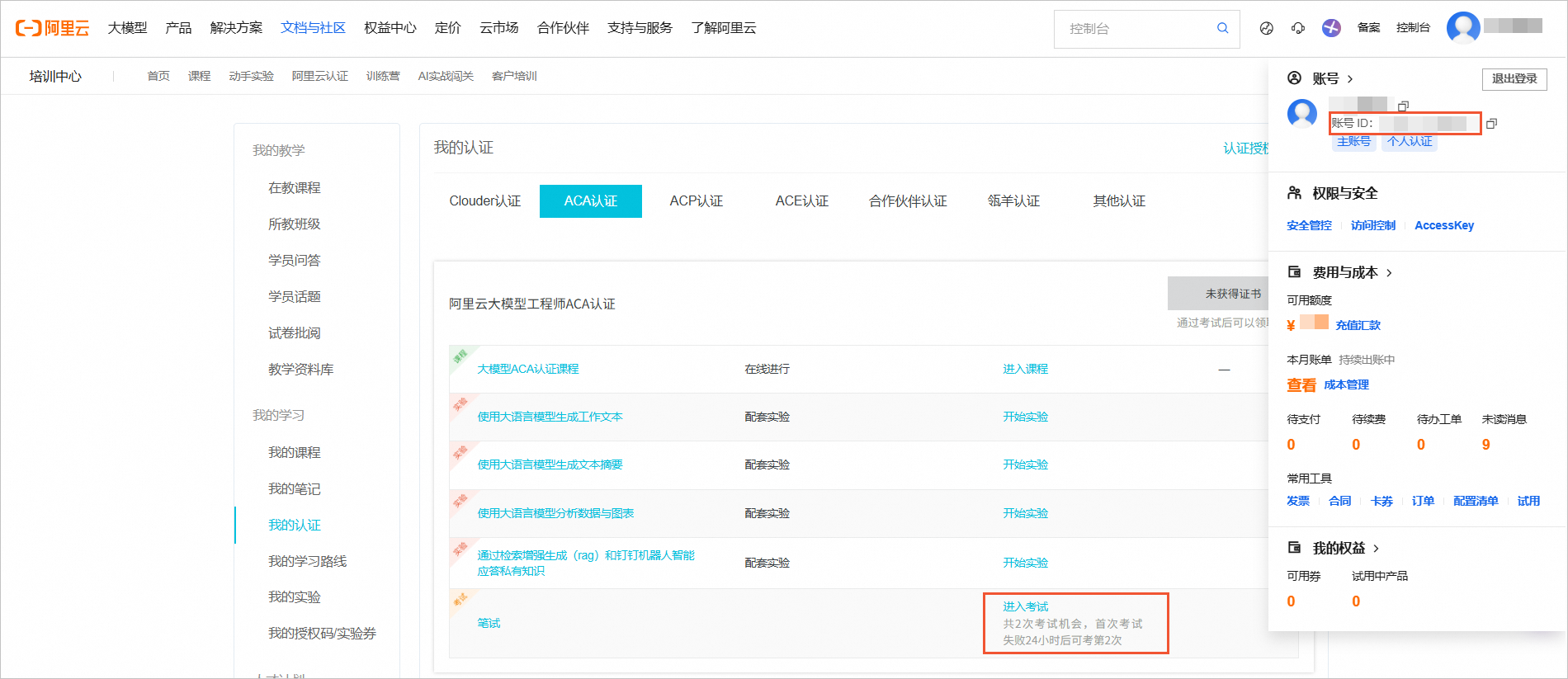Screen dimensions: 1568x679
Task: Open the 支持与服务 menu item
Action: [x=640, y=28]
